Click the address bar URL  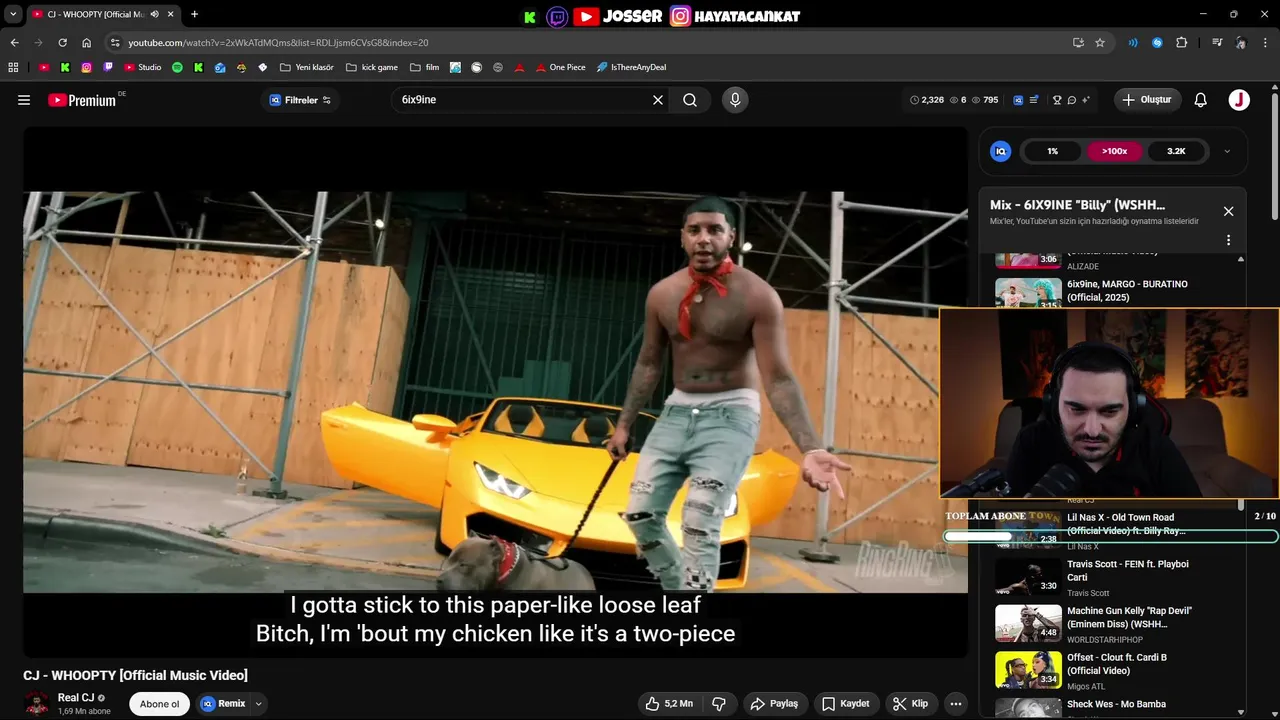278,43
